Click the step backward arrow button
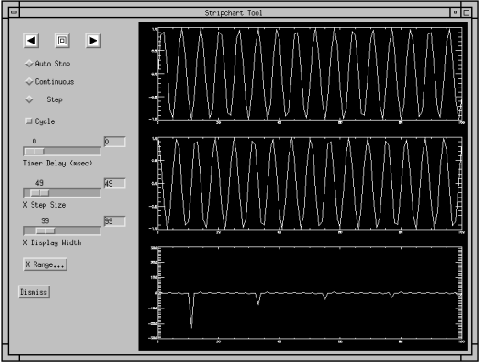The height and width of the screenshot is (364, 480). pos(31,41)
